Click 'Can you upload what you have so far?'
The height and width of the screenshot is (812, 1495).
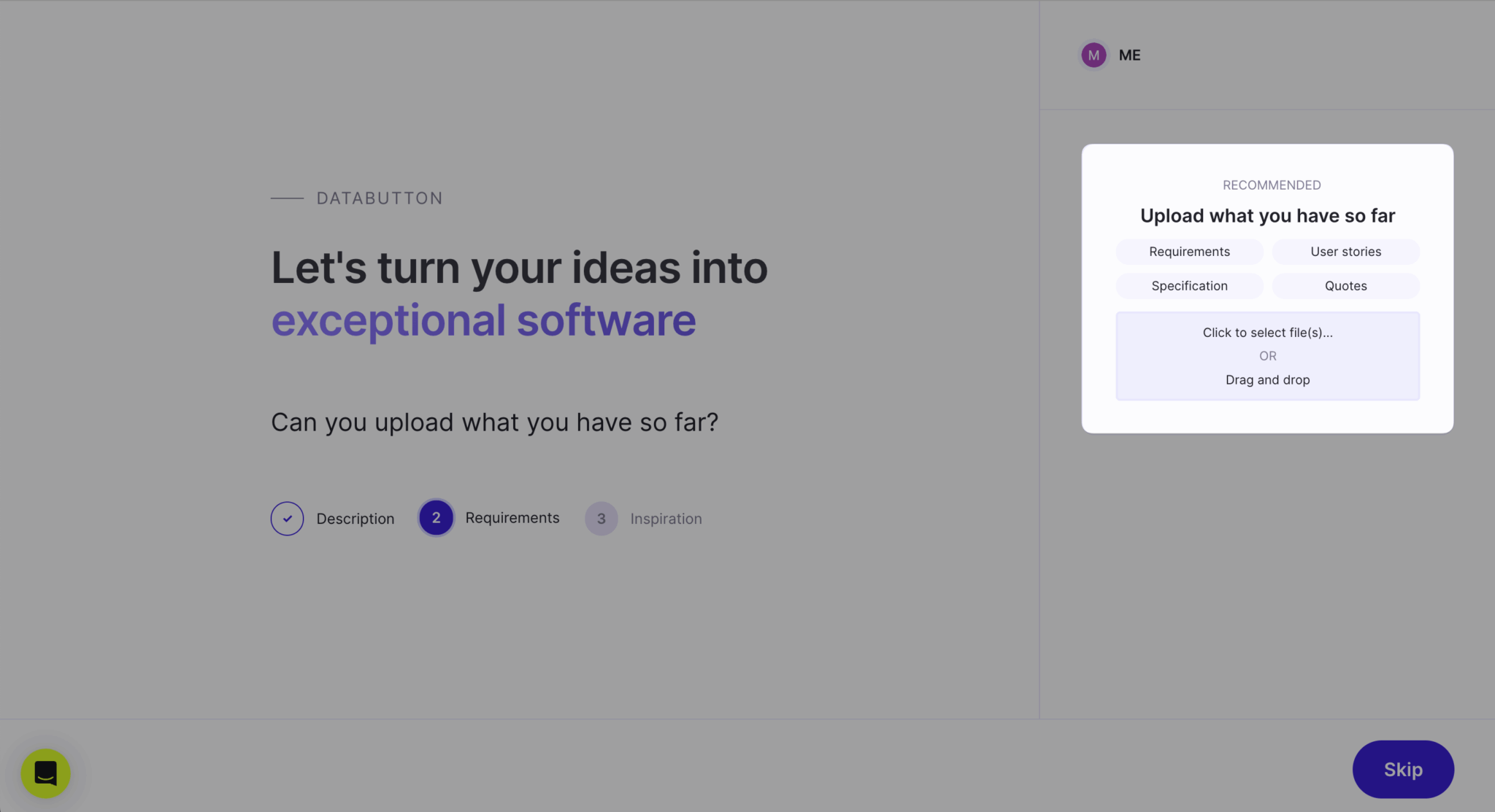click(494, 422)
